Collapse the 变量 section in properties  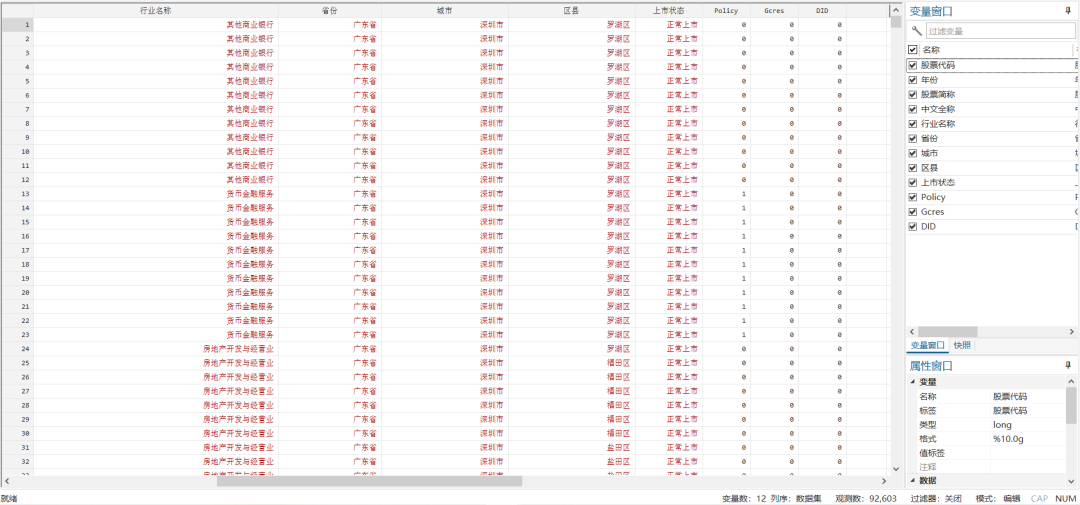point(913,382)
